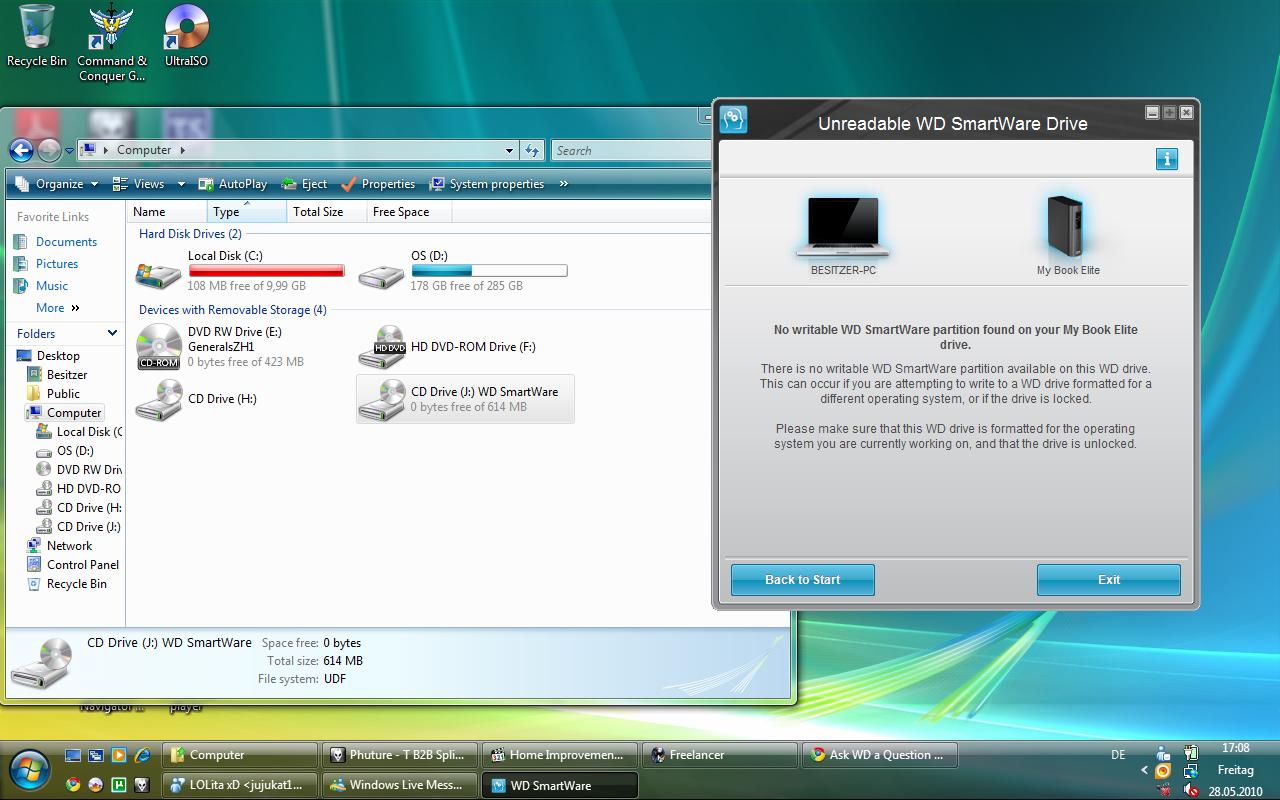Launch the media player Quick Launch icon
1280x800 pixels.
coord(119,756)
